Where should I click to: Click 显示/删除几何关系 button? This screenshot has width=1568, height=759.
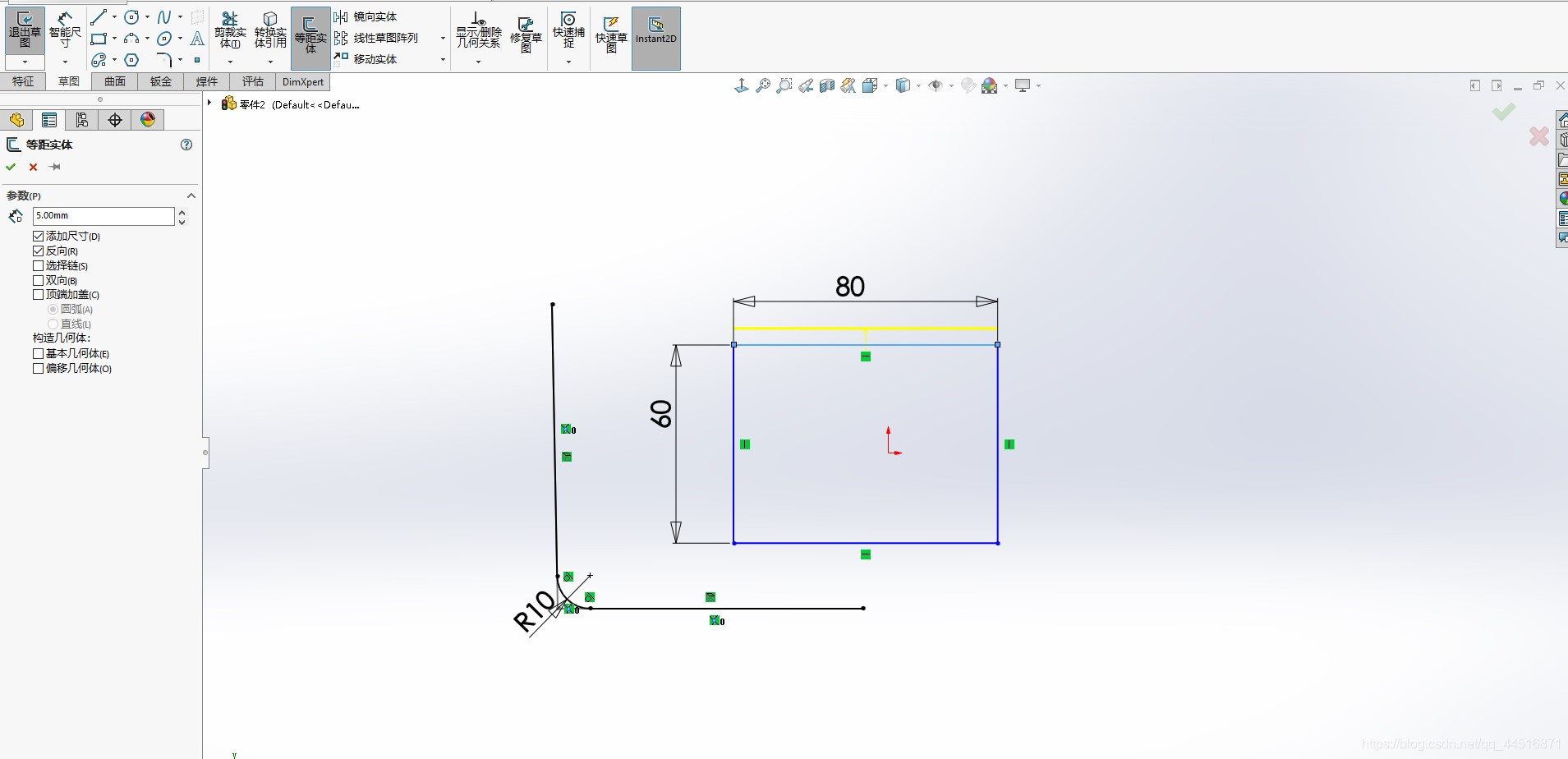478,30
